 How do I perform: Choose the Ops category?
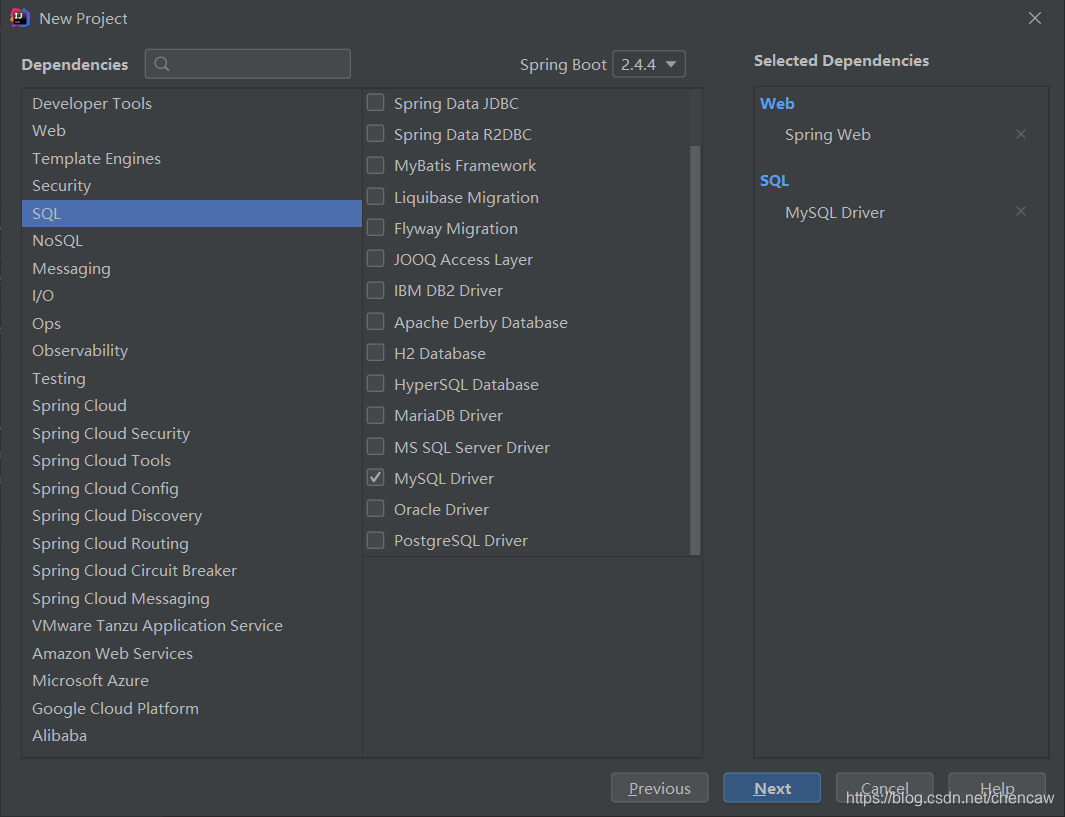coord(192,323)
